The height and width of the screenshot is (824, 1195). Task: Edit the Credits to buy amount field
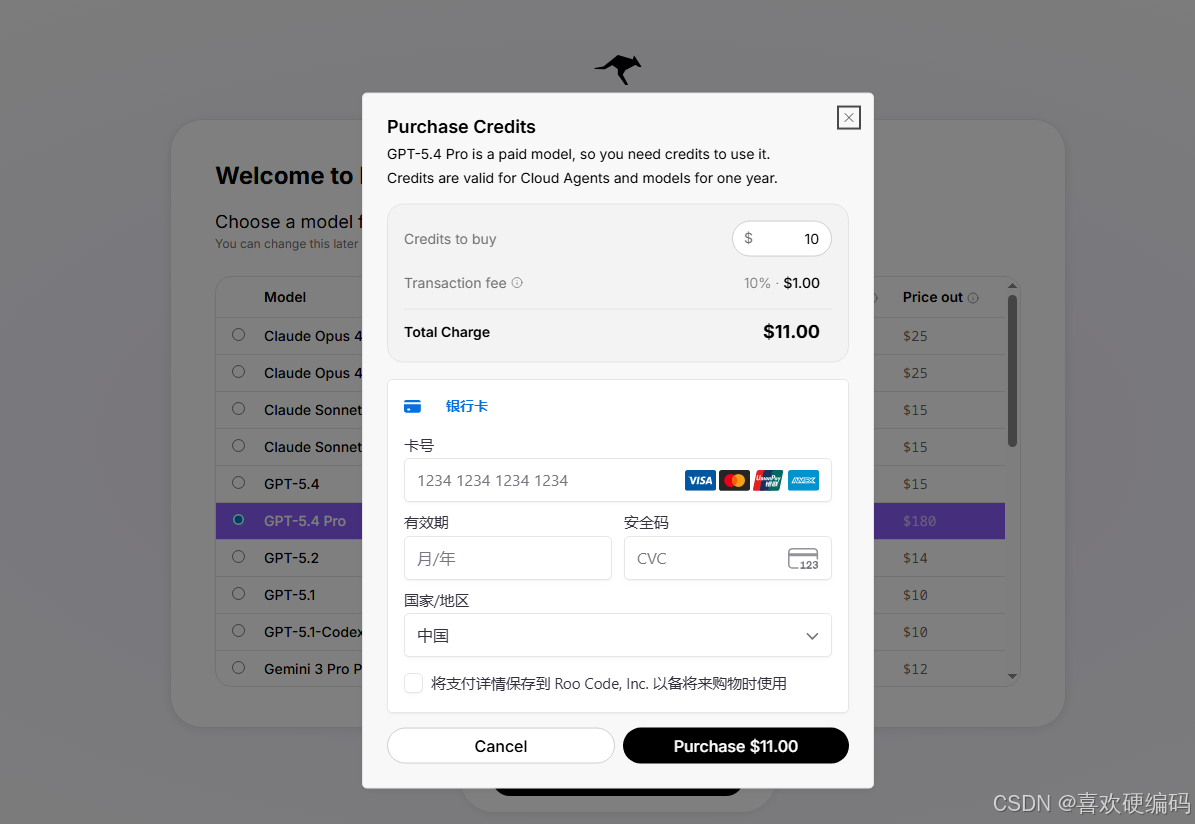click(x=782, y=239)
